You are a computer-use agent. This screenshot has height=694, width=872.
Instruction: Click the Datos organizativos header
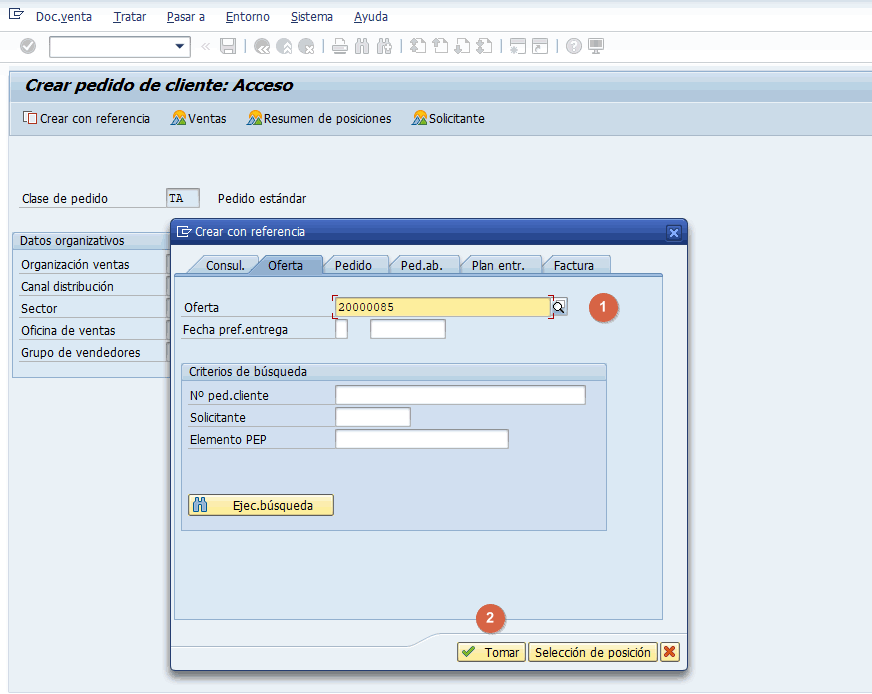point(72,241)
